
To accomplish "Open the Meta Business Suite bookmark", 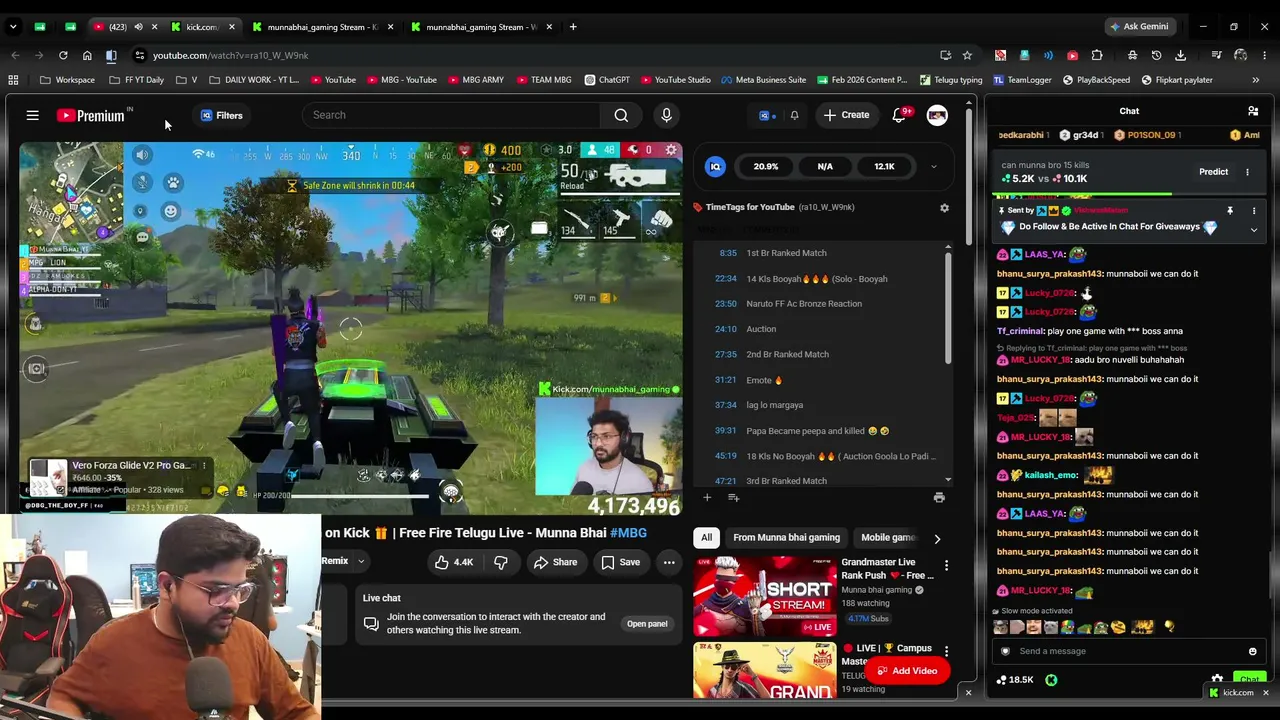I will [763, 80].
